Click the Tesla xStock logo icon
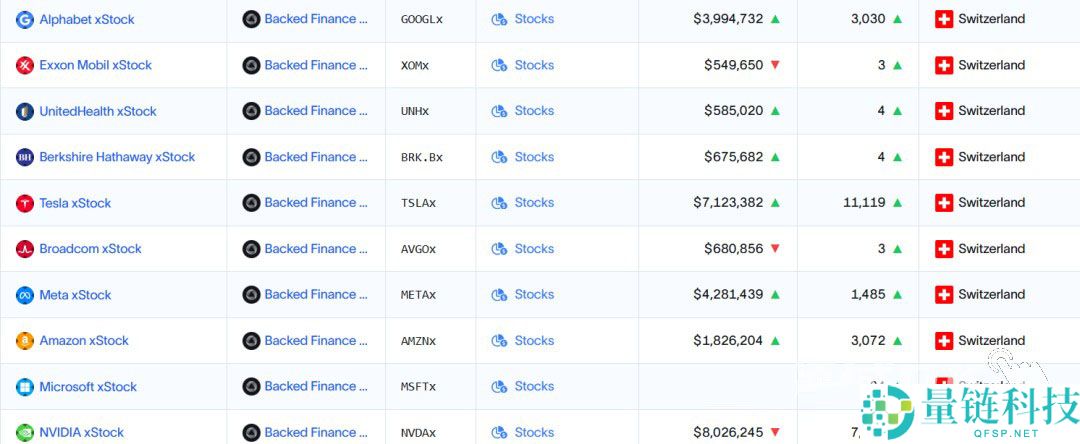The image size is (1080, 444). 25,203
